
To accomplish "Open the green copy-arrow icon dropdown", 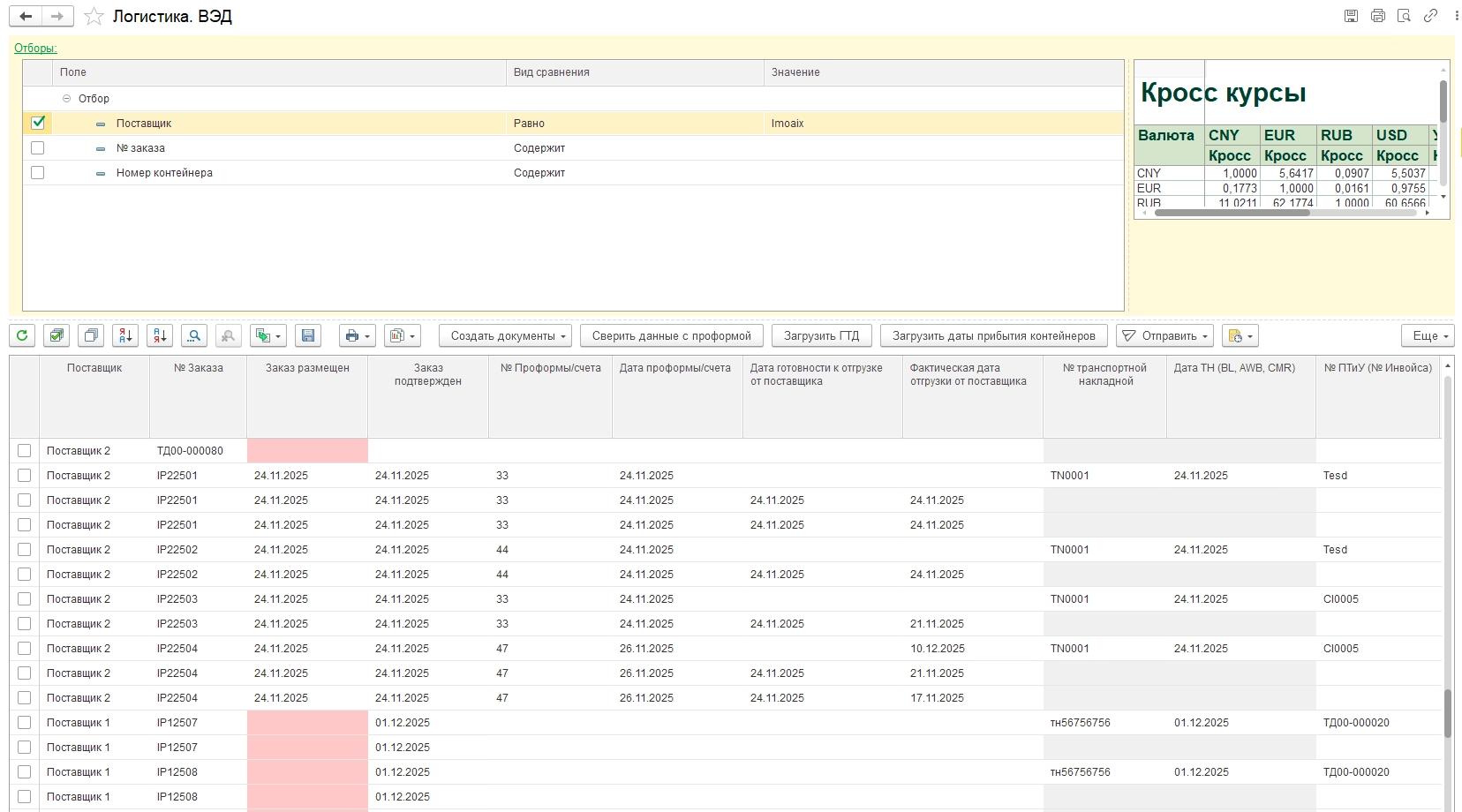I will click(x=268, y=335).
